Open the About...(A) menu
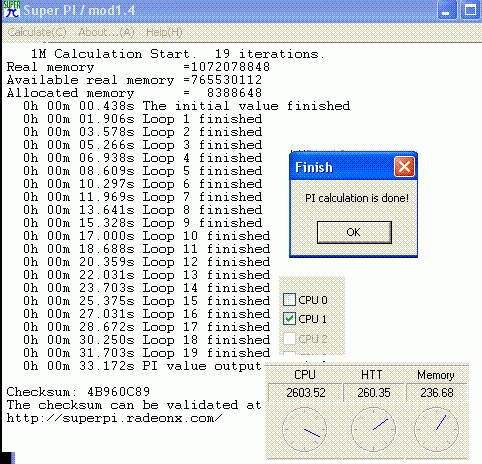Image resolution: width=482 pixels, height=464 pixels. click(x=106, y=32)
